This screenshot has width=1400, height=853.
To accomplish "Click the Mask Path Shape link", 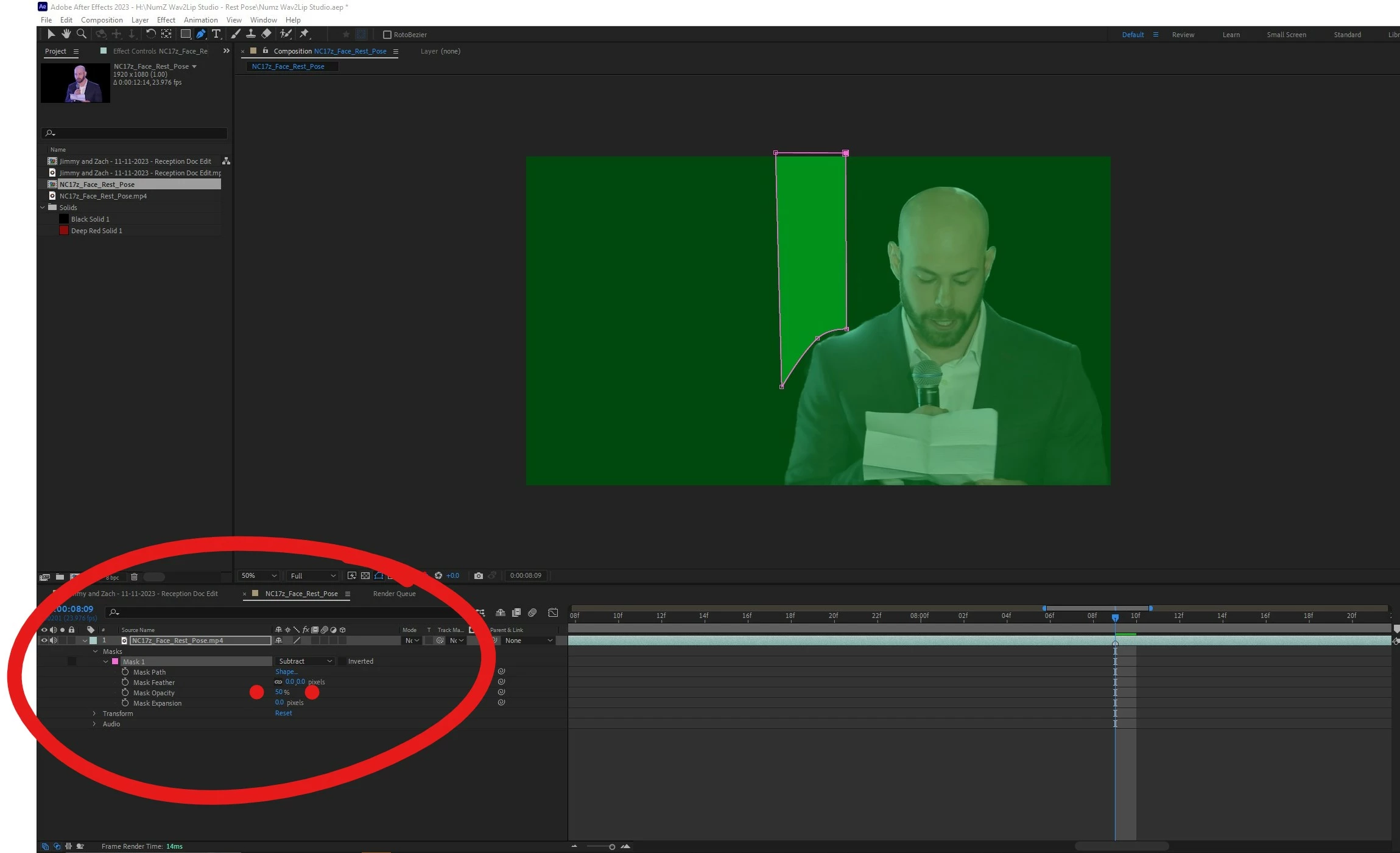I will (286, 672).
